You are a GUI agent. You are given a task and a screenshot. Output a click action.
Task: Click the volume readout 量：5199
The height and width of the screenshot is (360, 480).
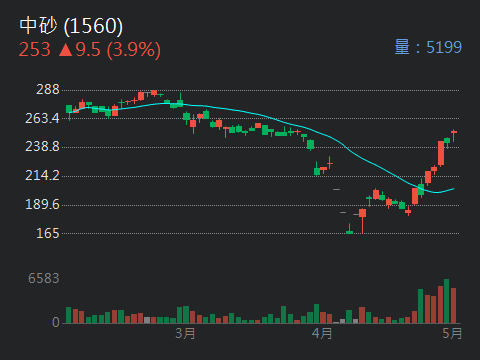[428, 47]
